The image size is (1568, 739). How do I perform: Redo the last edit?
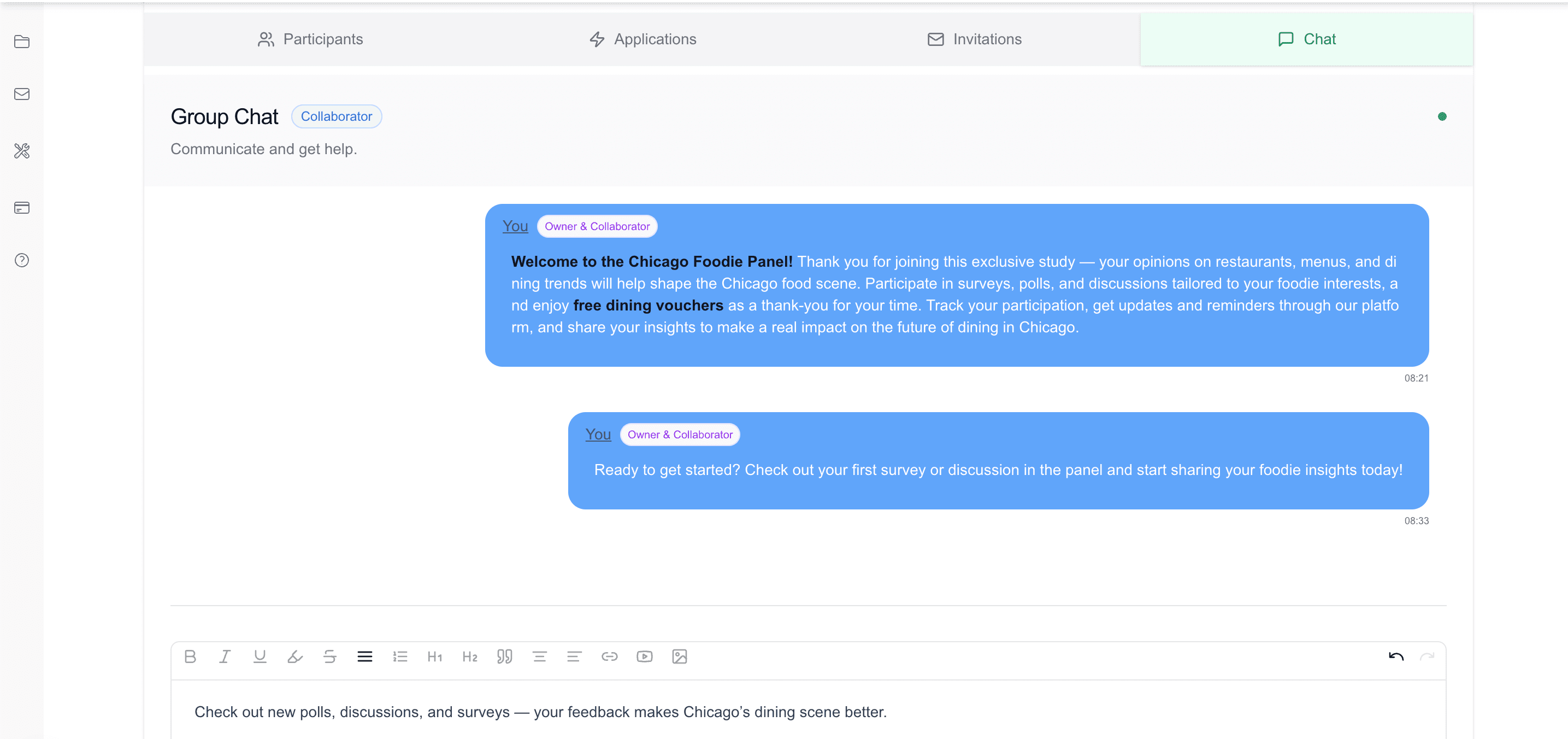[1427, 656]
